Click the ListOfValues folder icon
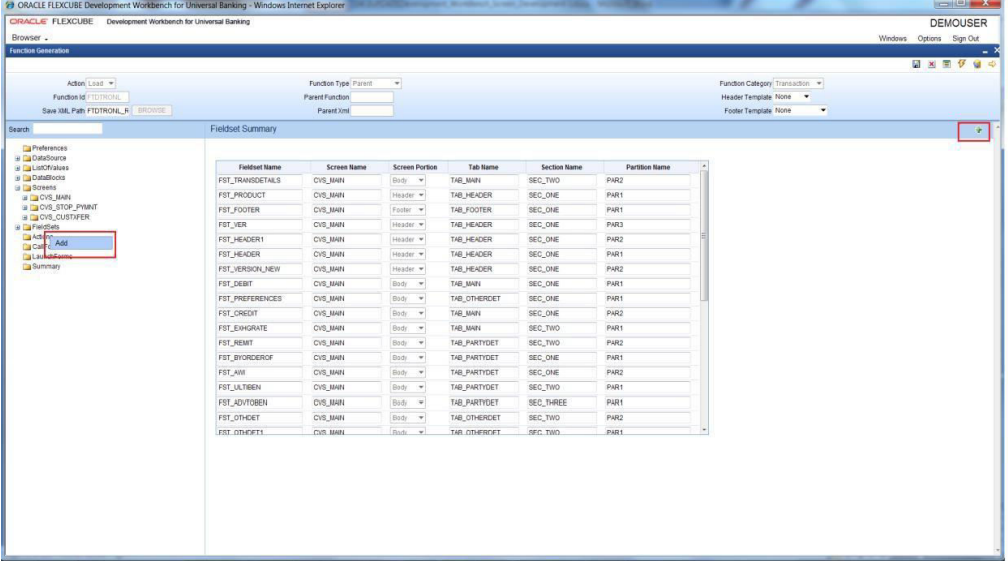1008x561 pixels. coord(27,168)
